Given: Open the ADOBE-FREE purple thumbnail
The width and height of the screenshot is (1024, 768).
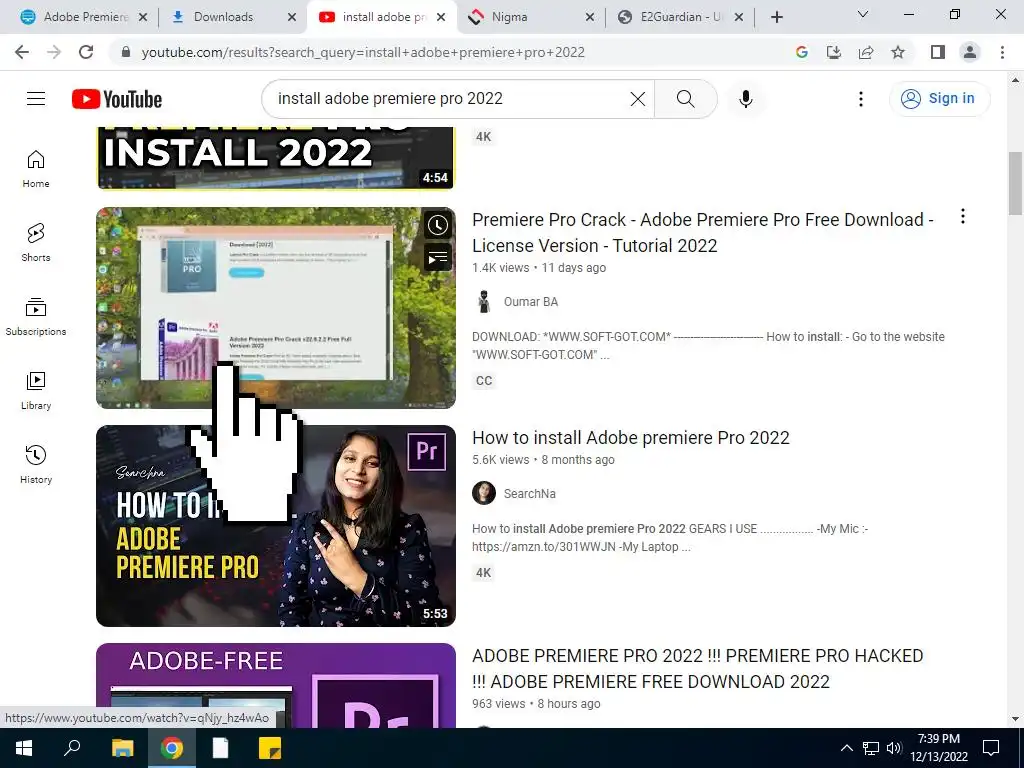Looking at the screenshot, I should 276,685.
